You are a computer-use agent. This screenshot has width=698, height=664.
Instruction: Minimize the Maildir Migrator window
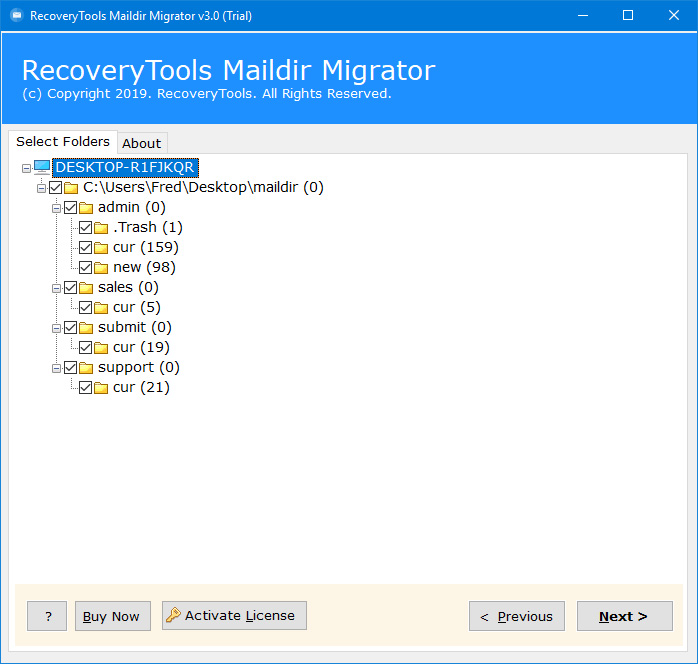[x=583, y=16]
